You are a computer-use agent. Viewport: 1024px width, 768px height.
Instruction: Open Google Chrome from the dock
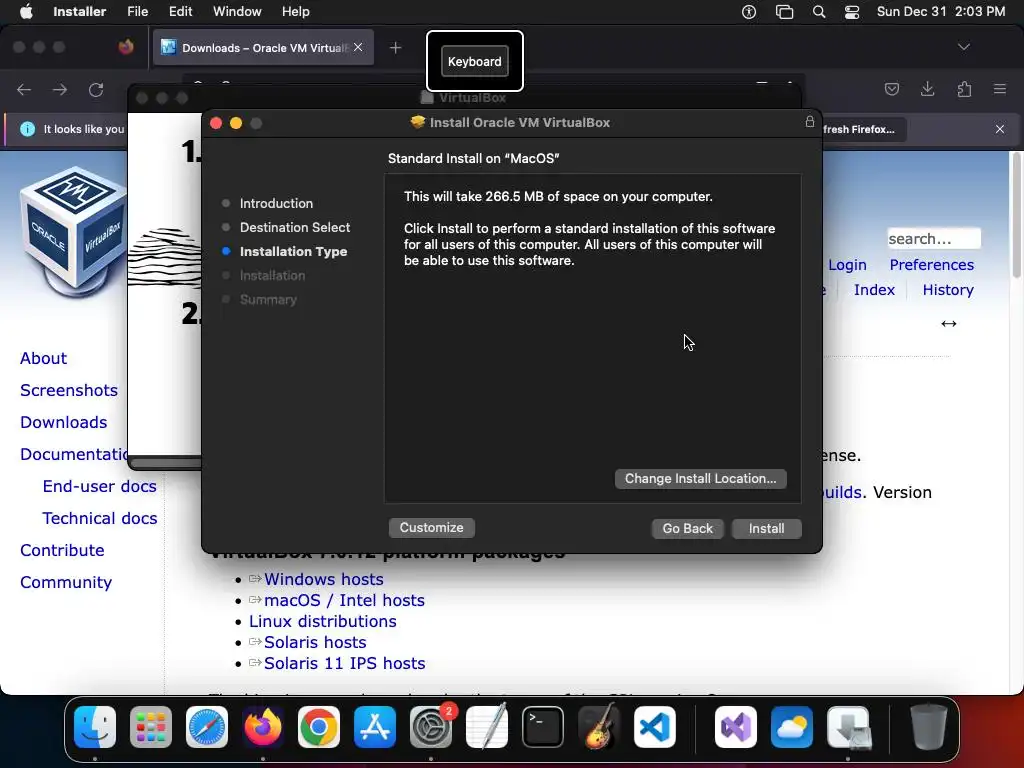pyautogui.click(x=319, y=727)
